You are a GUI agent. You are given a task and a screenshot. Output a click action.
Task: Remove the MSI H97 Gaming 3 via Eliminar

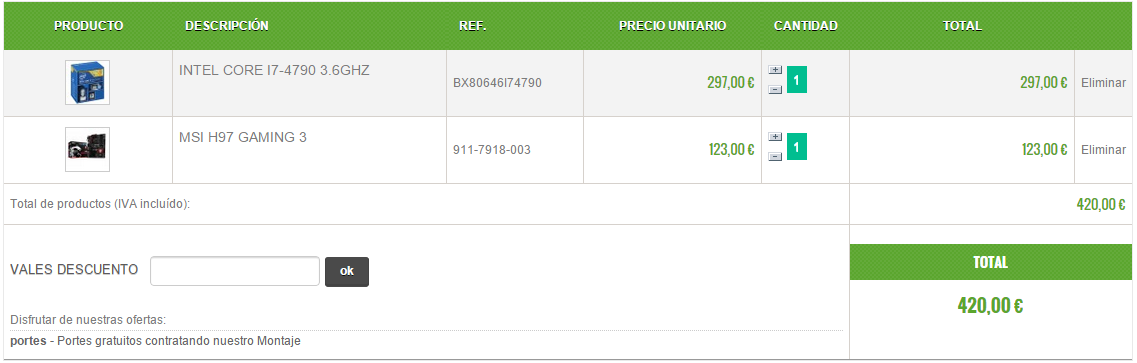click(x=1103, y=150)
